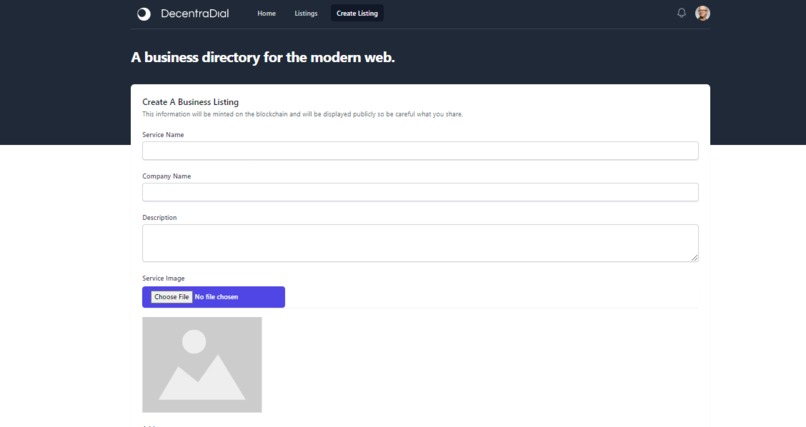Click the blockchain information notice text
This screenshot has height=427, width=806.
point(302,114)
